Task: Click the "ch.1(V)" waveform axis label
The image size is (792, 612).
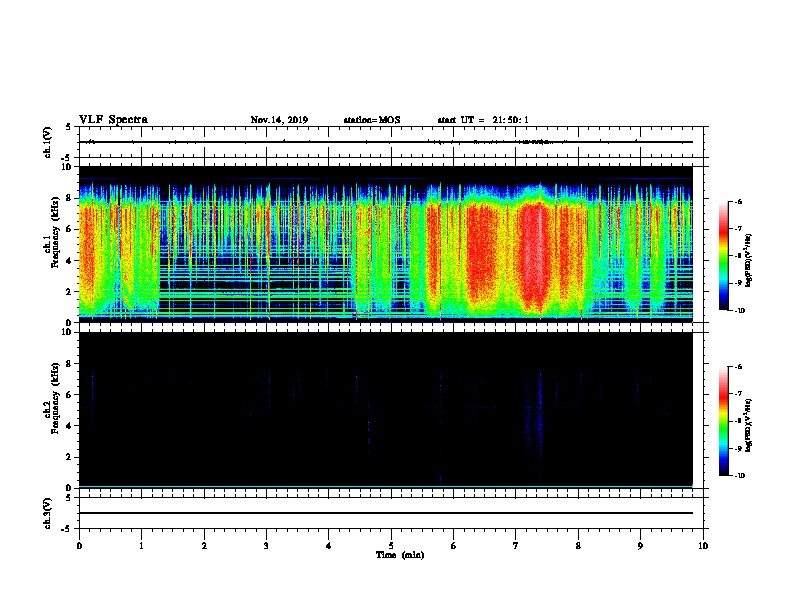Action: pyautogui.click(x=48, y=142)
